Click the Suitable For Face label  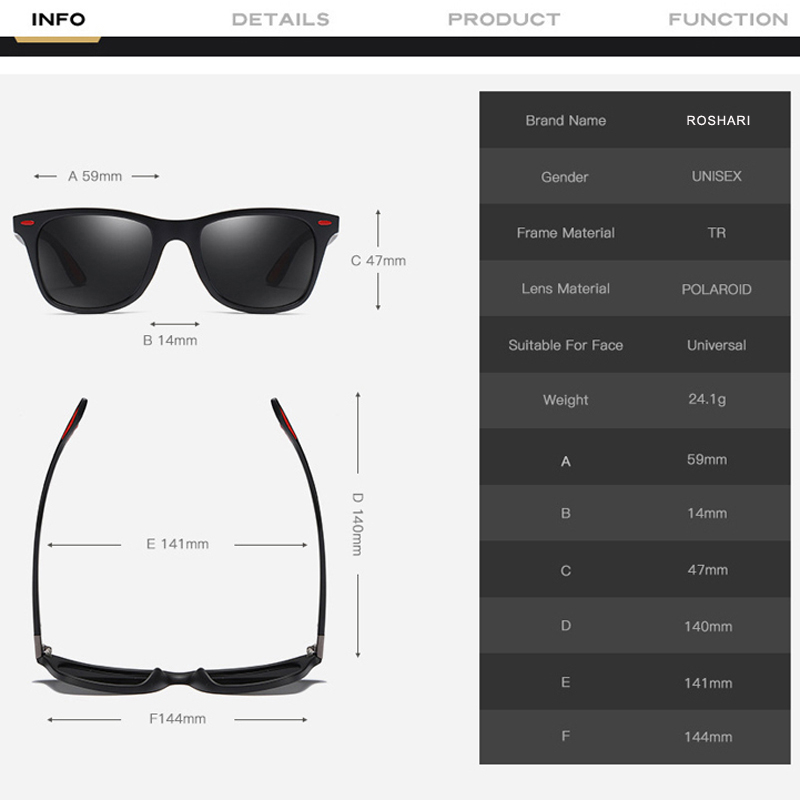pyautogui.click(x=565, y=345)
